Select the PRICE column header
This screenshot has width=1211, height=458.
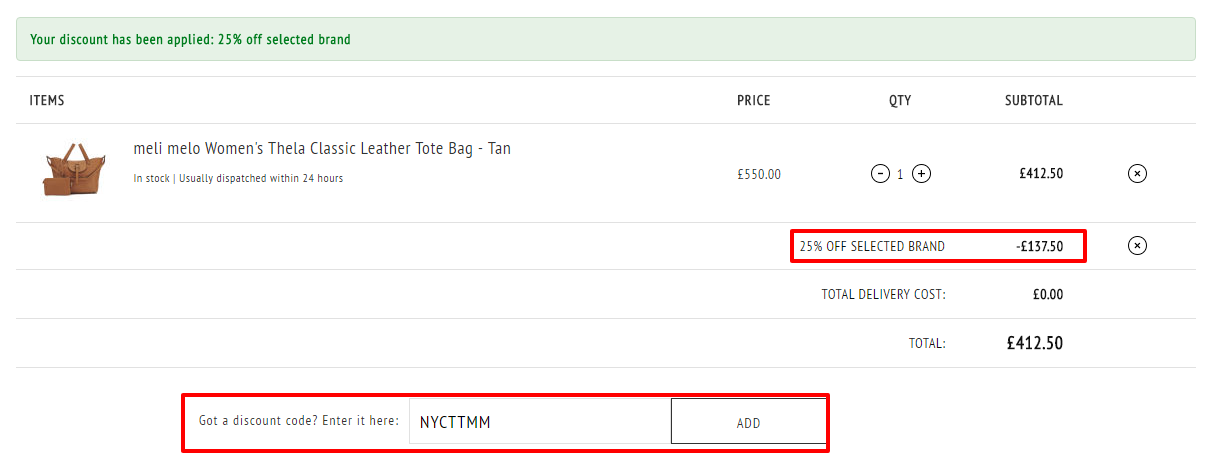[x=754, y=100]
